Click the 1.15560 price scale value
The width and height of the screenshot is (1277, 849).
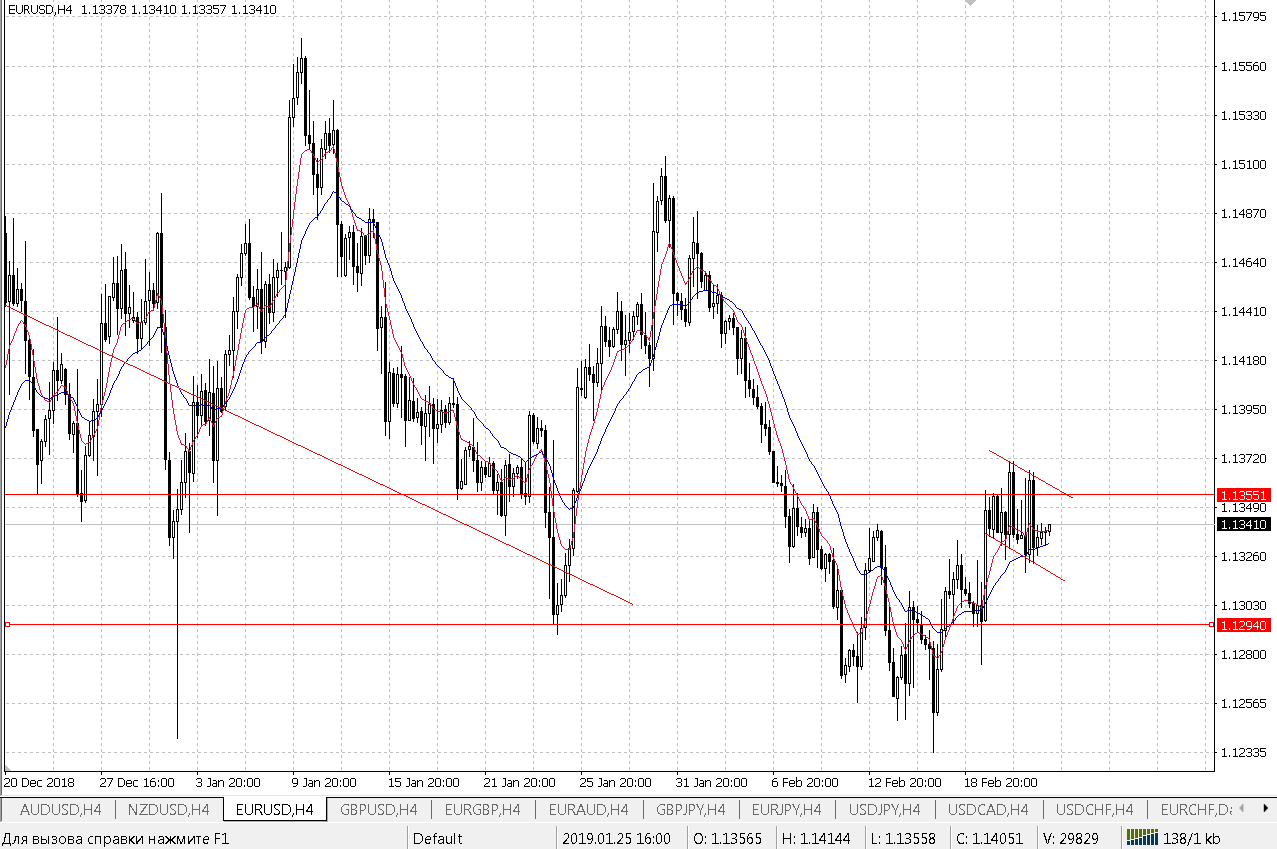pos(1245,66)
